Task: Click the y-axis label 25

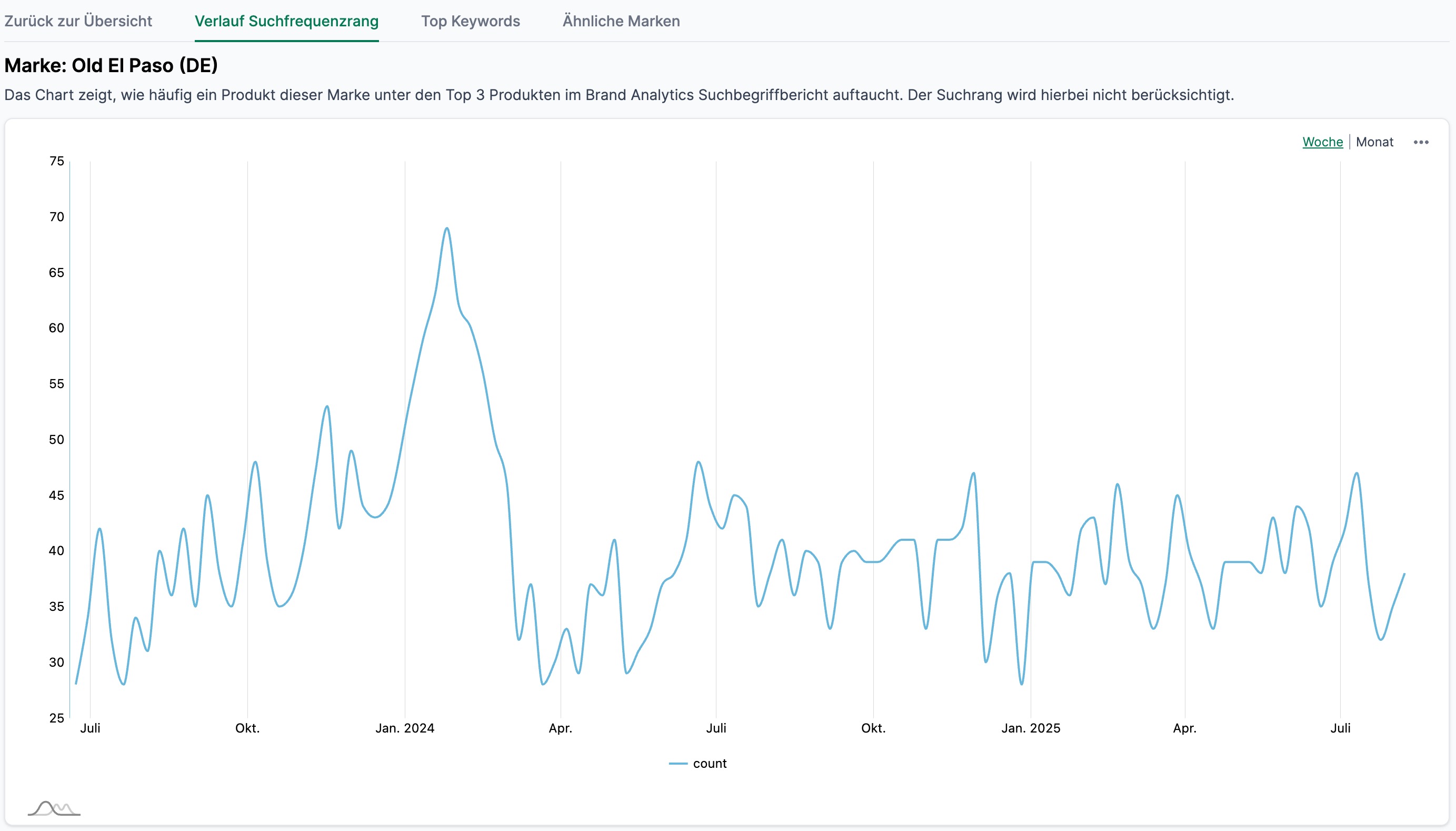Action: pos(56,718)
